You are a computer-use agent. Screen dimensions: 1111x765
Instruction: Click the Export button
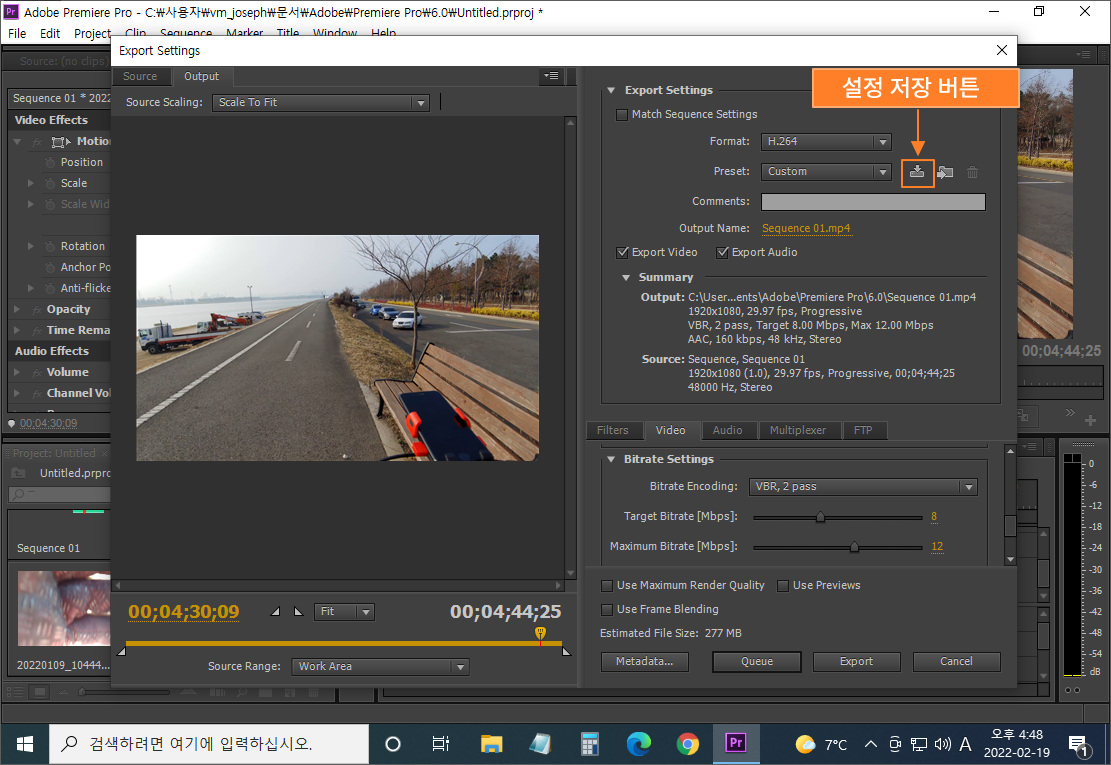(857, 662)
